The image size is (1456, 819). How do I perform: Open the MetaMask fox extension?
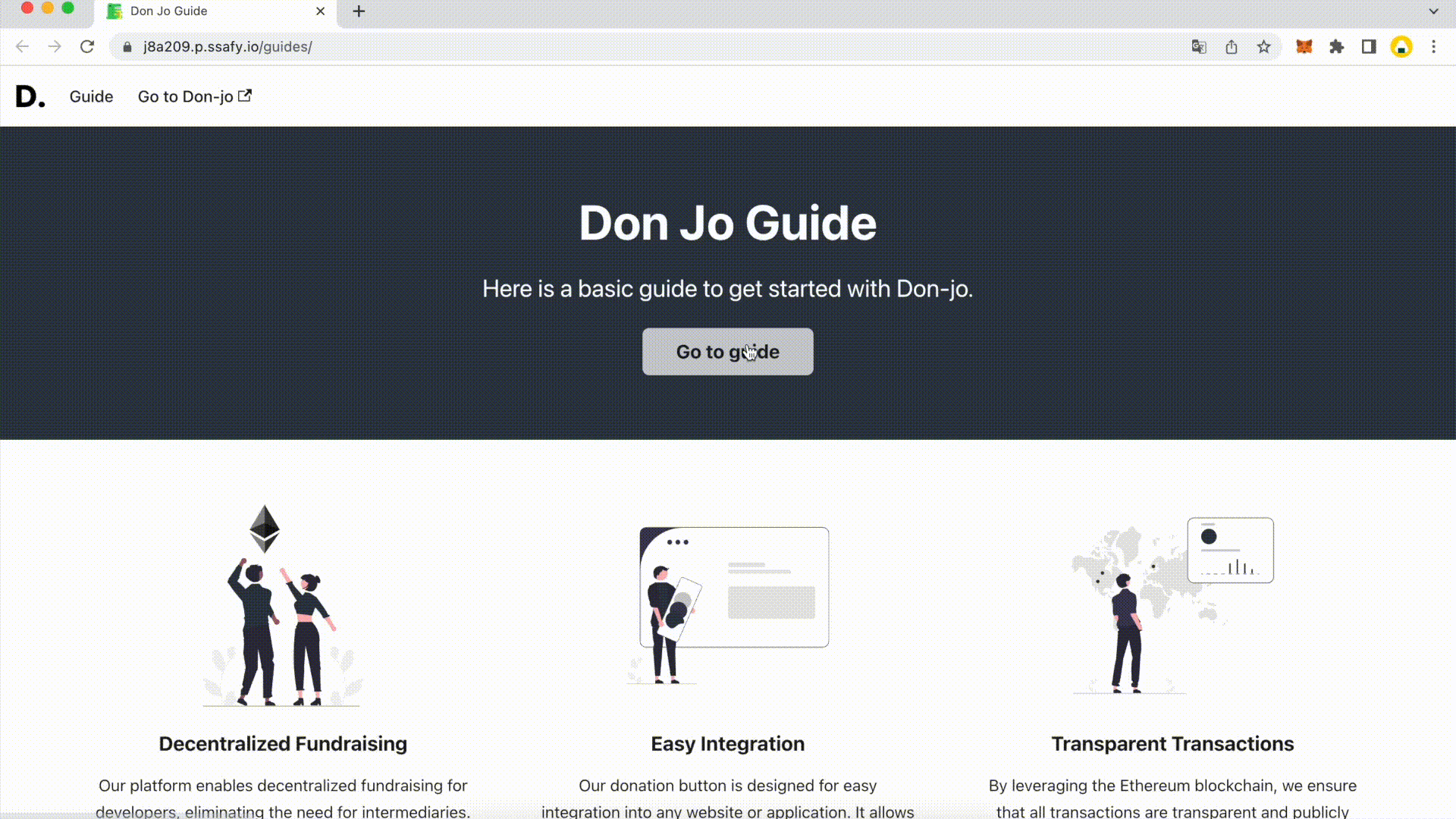tap(1304, 46)
